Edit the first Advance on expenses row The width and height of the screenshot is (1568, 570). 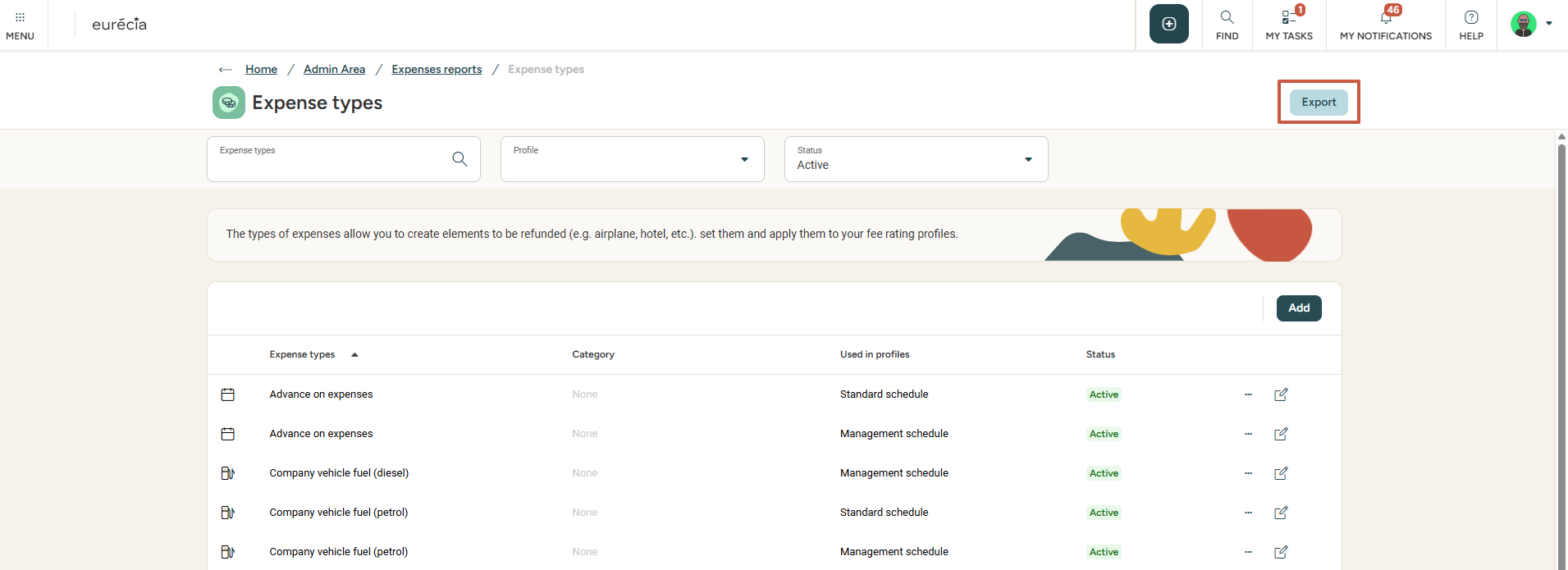1280,394
